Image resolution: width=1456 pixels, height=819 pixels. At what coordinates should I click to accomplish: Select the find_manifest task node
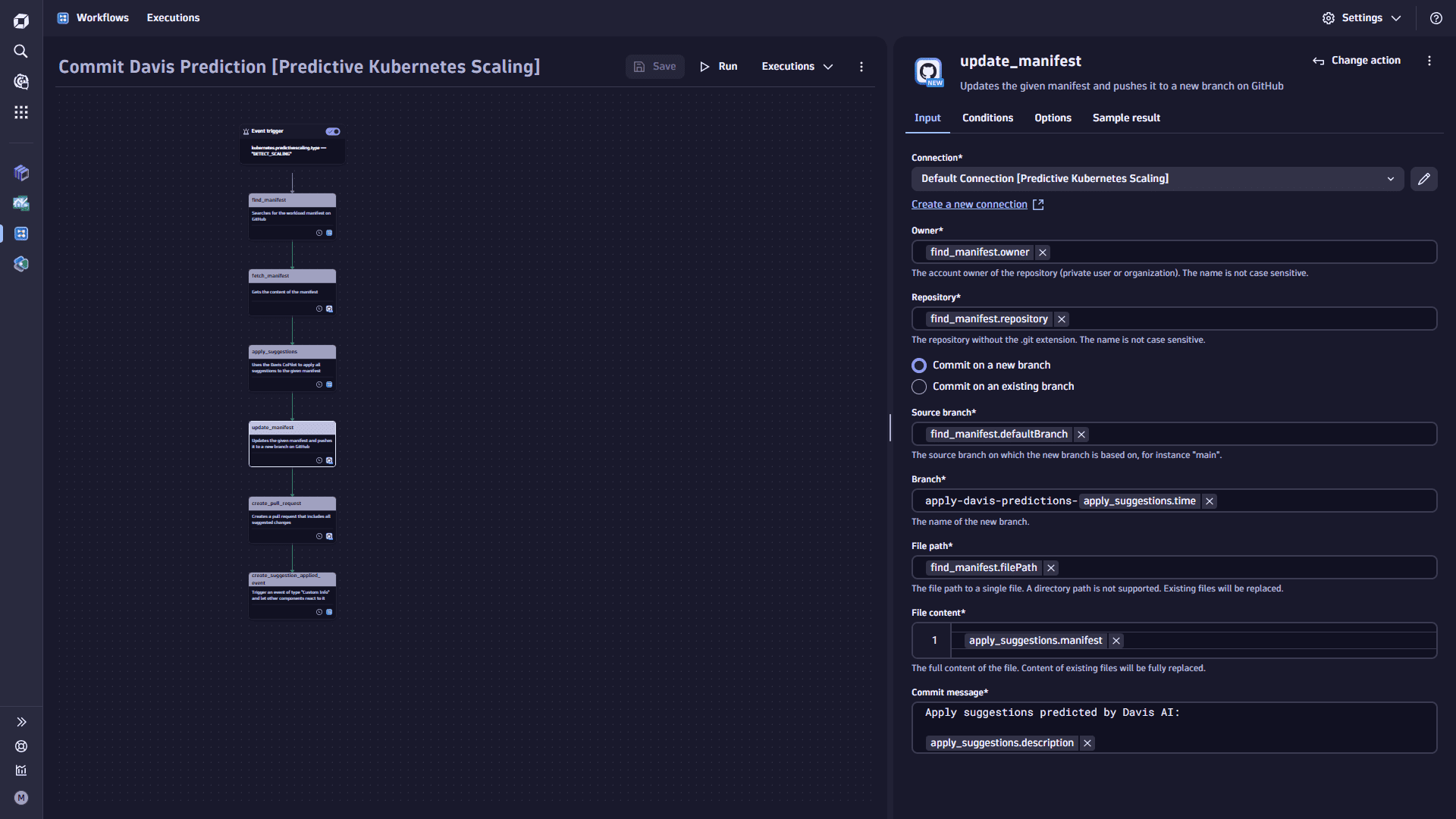tap(292, 216)
